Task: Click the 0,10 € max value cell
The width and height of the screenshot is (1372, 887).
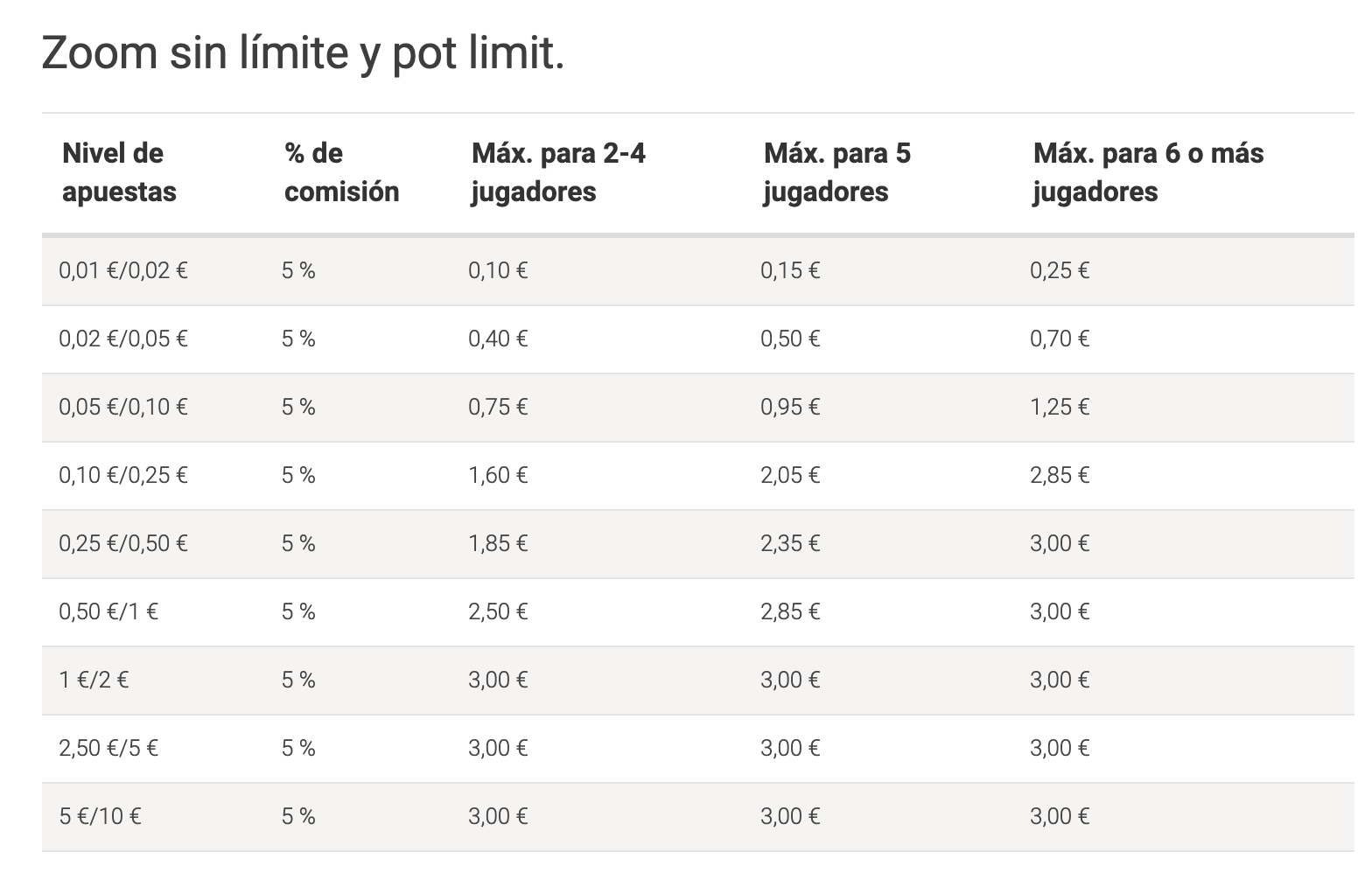Action: 498,270
